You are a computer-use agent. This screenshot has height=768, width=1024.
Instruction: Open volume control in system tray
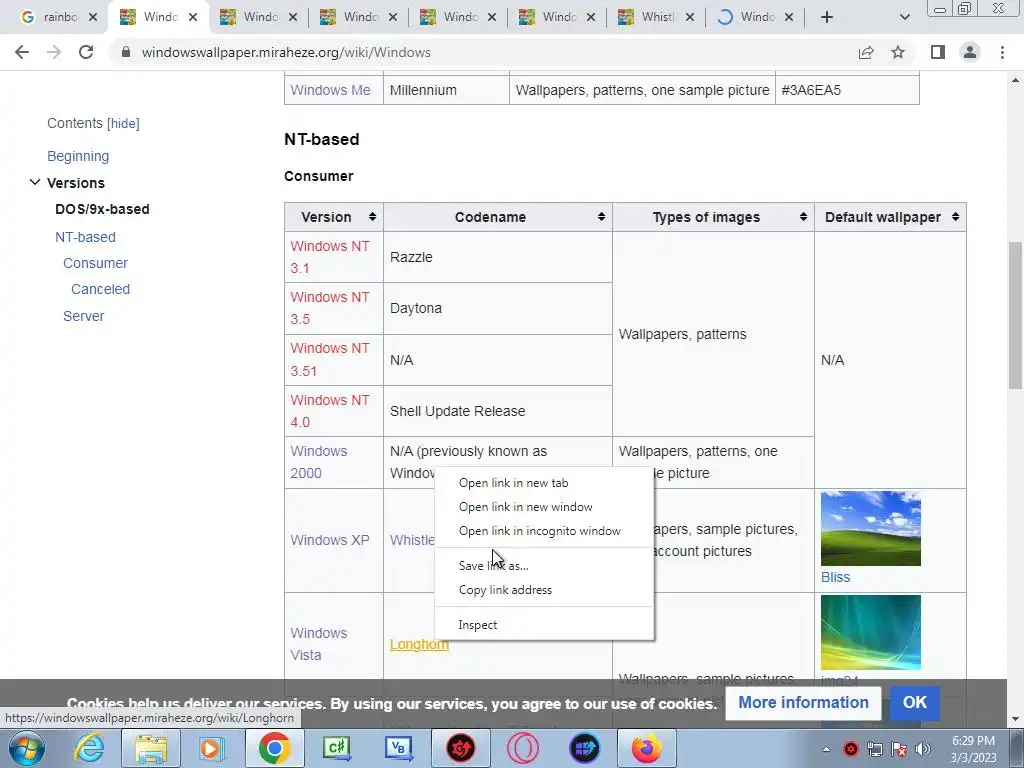pyautogui.click(x=923, y=749)
